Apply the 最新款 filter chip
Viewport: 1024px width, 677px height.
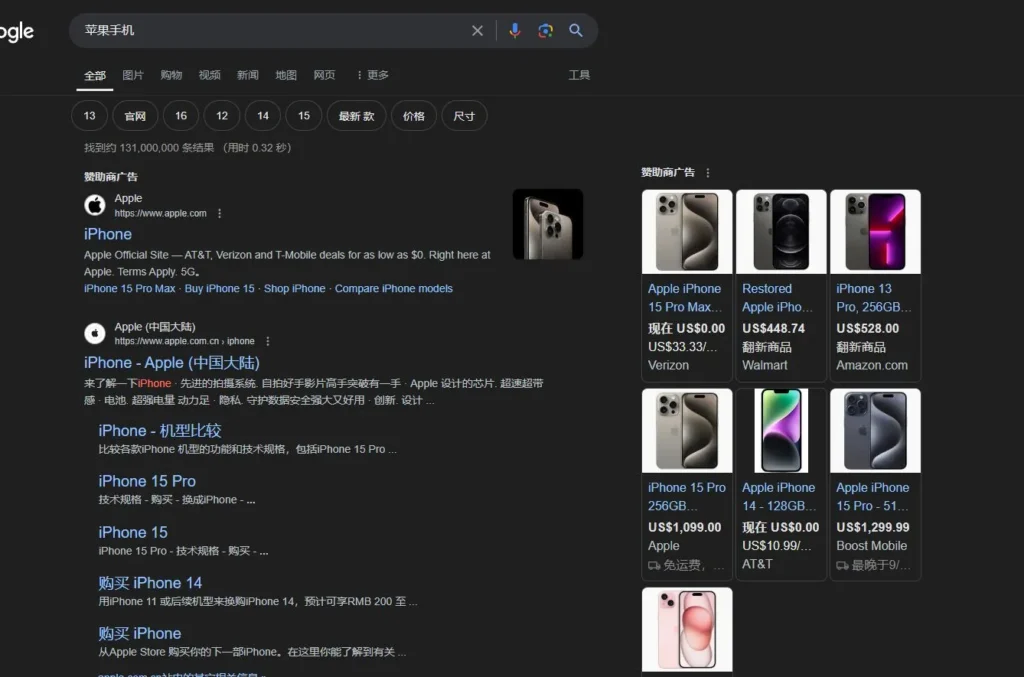[357, 116]
